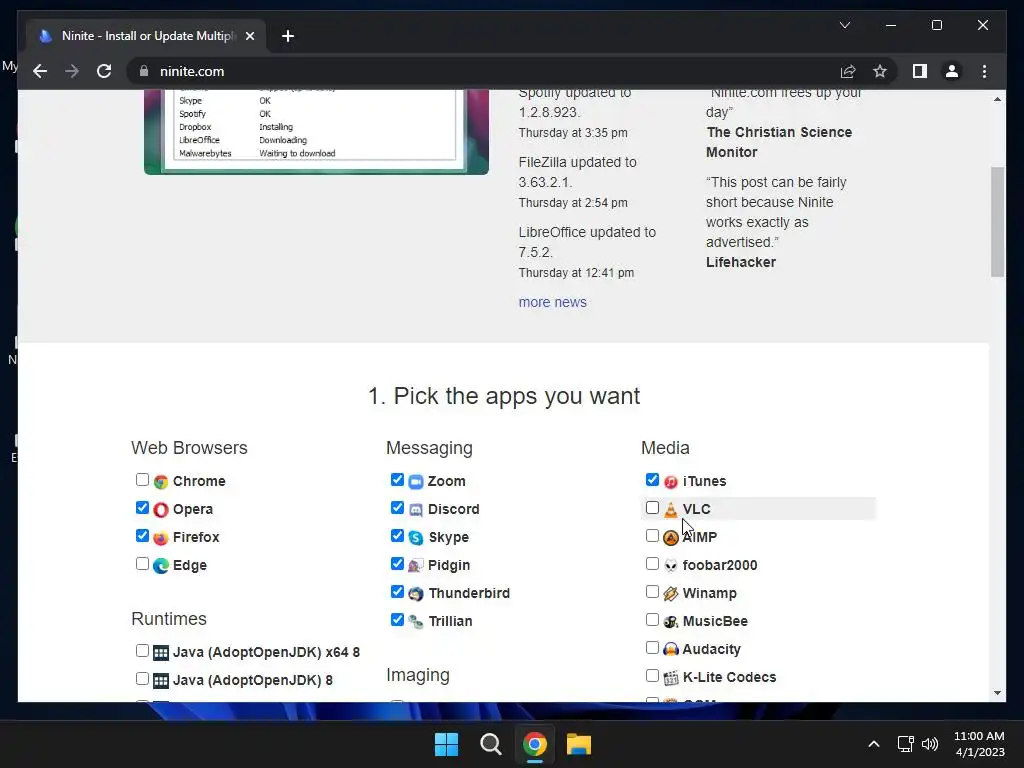This screenshot has height=768, width=1024.
Task: Reload the ninite.com page
Action: coord(104,71)
